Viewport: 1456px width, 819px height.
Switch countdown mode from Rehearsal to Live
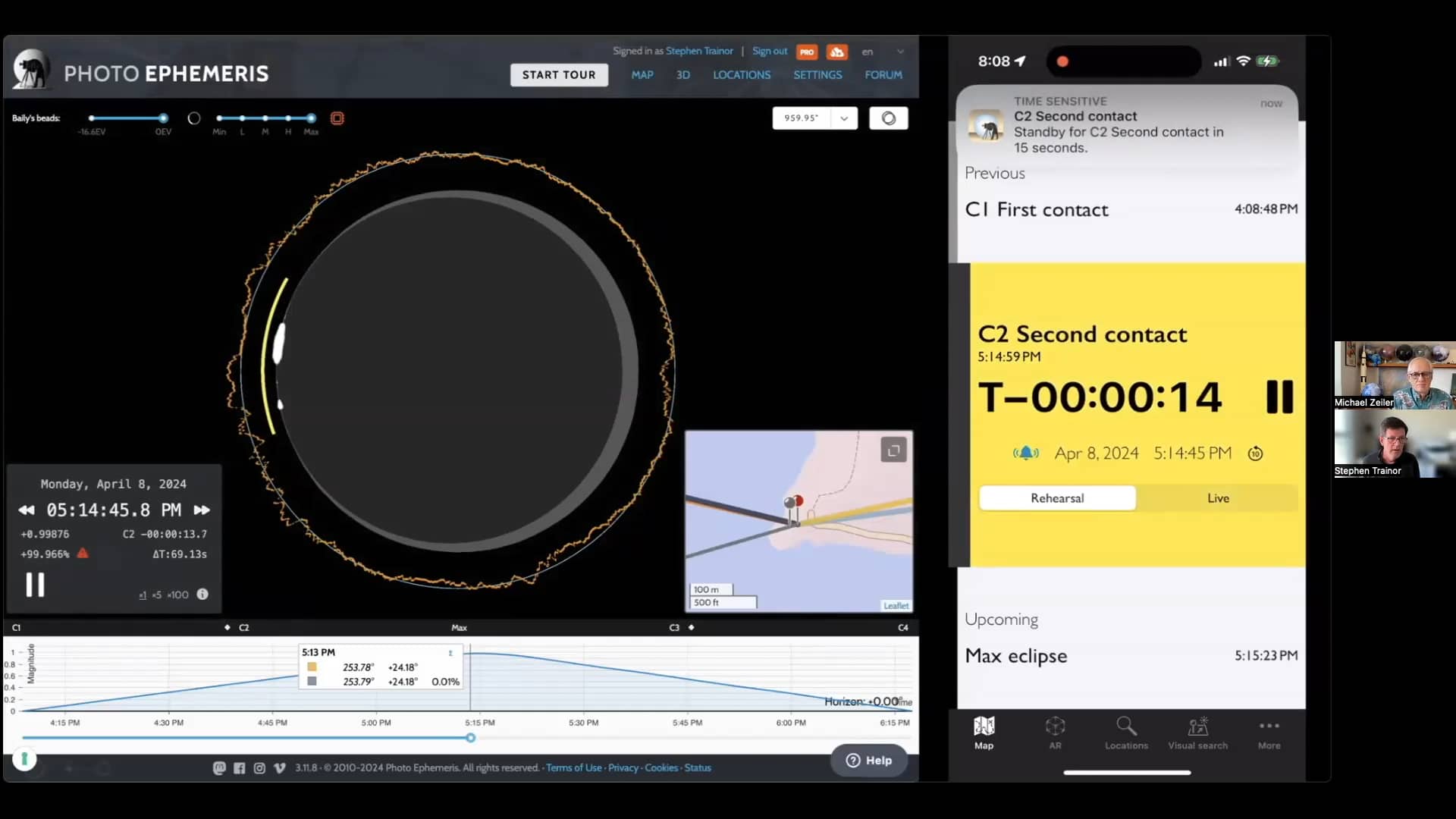pyautogui.click(x=1218, y=497)
